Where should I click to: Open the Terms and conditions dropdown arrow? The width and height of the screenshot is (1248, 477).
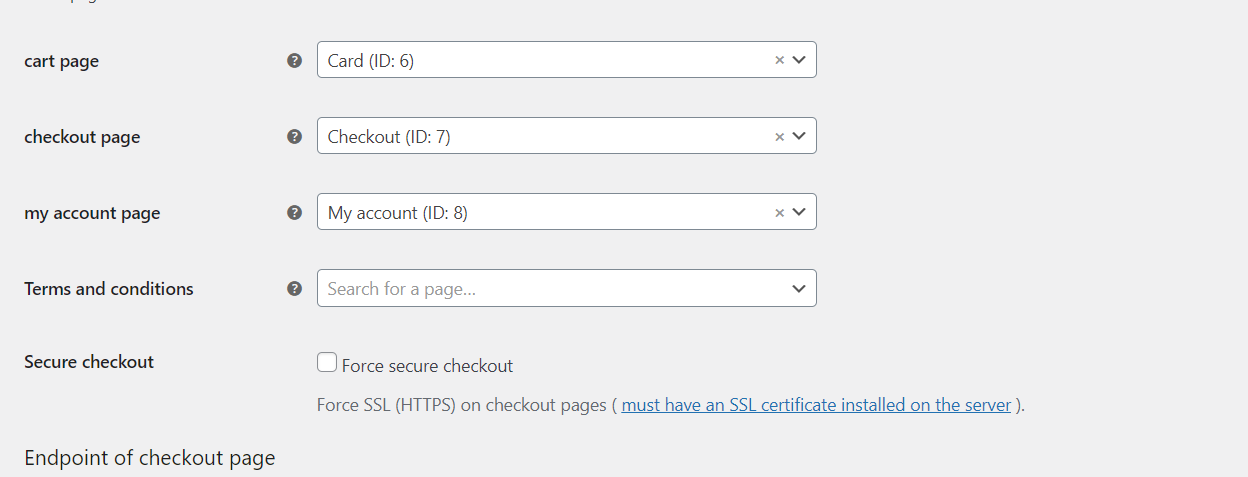[x=799, y=288]
